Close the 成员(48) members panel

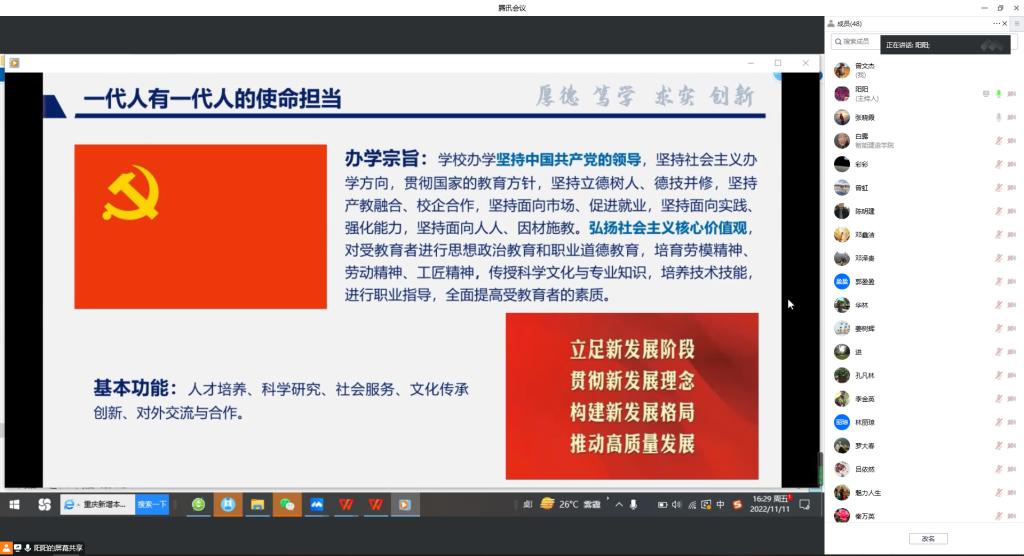pyautogui.click(x=1007, y=23)
